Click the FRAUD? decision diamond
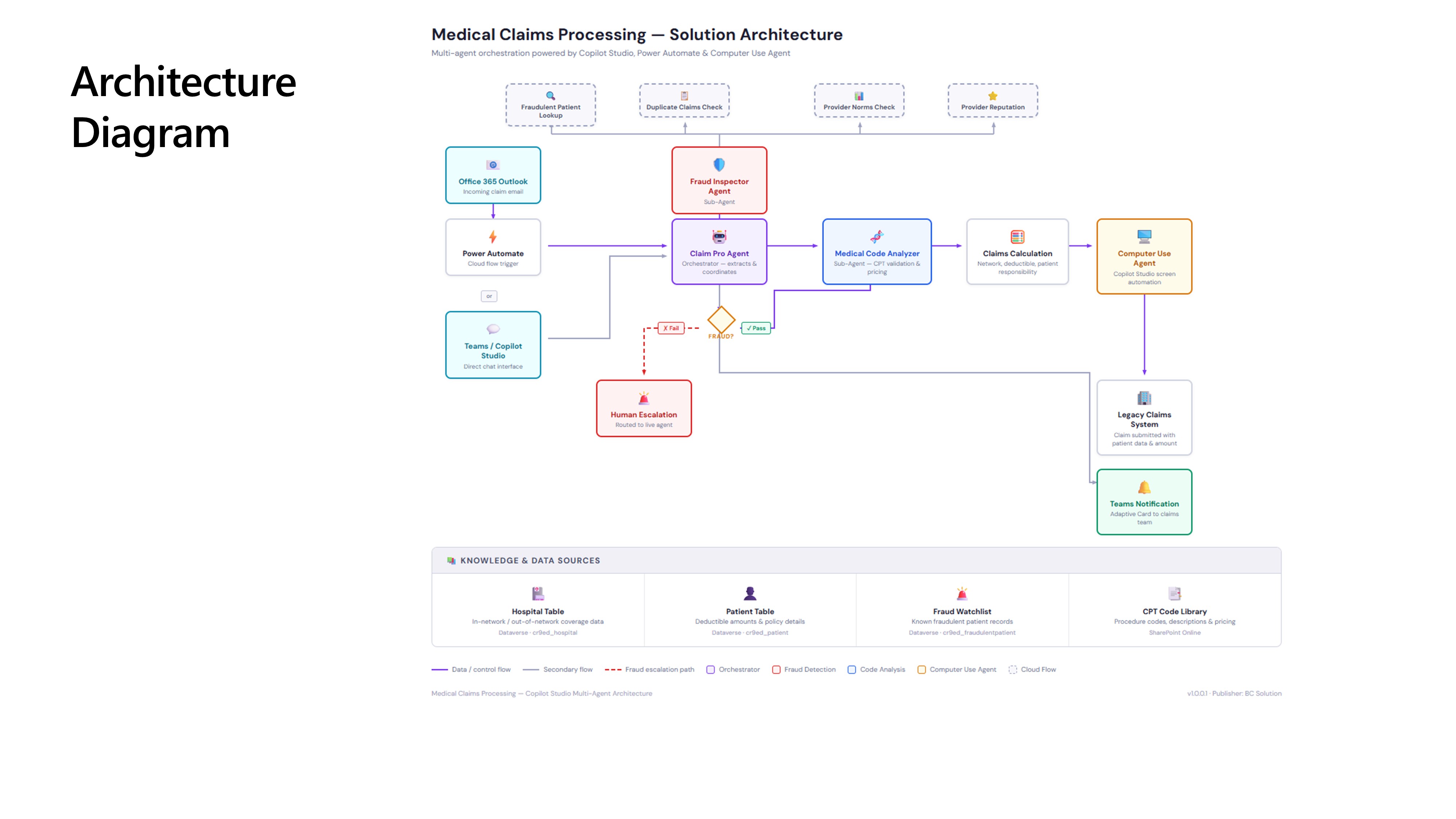Image resolution: width=1456 pixels, height=819 pixels. (x=721, y=320)
